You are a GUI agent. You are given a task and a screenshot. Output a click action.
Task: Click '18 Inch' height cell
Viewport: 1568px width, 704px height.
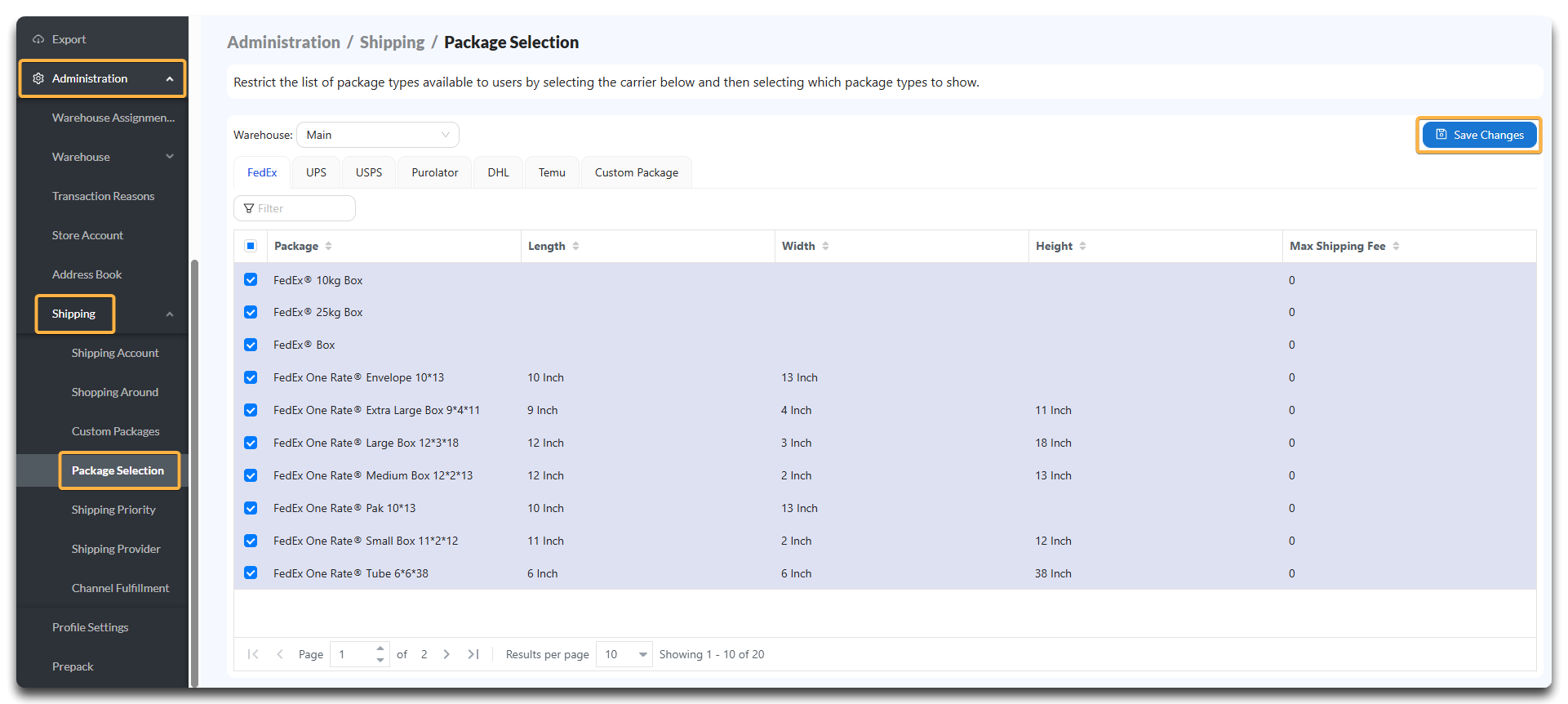pyautogui.click(x=1053, y=443)
